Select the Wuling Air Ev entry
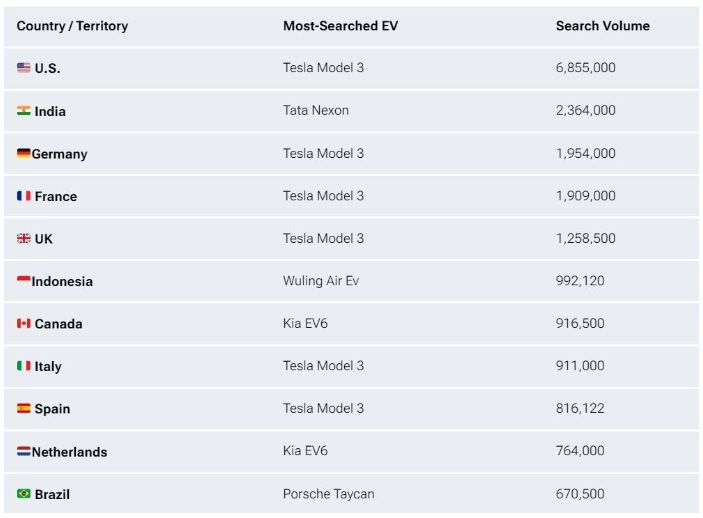 click(321, 281)
